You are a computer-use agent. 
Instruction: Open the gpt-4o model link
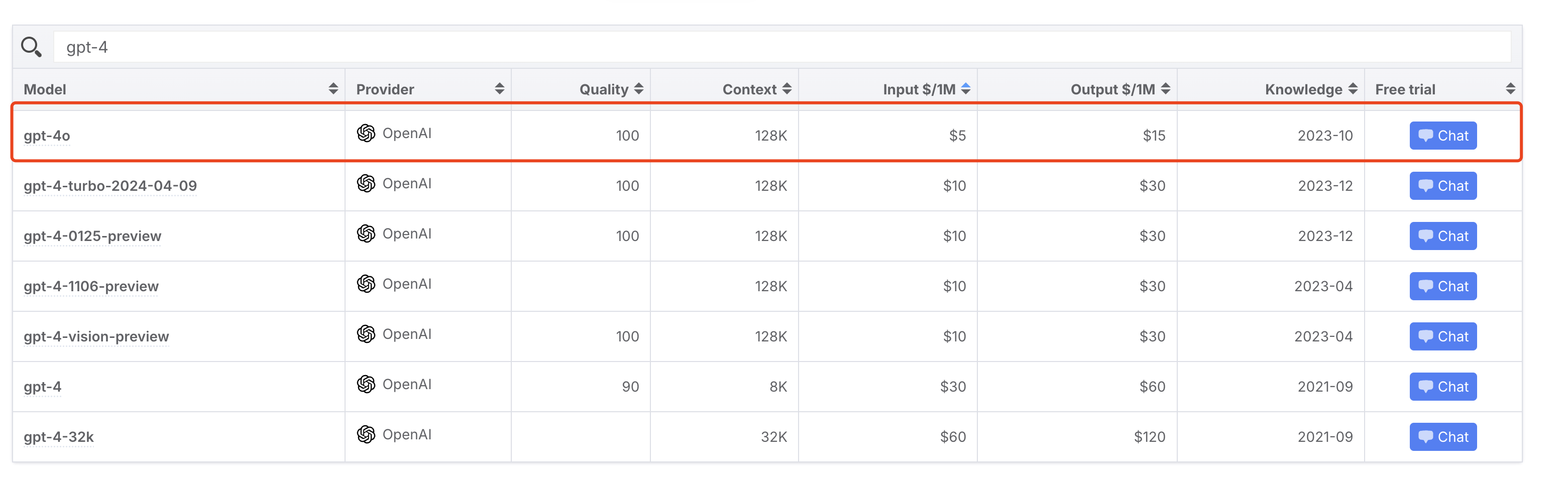[x=47, y=136]
